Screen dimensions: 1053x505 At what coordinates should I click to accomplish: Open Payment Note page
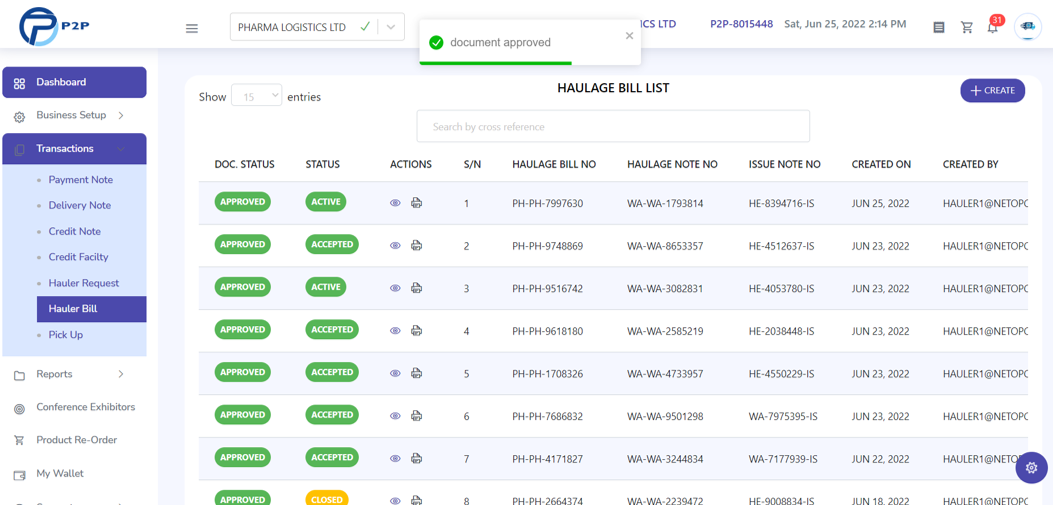tap(81, 180)
